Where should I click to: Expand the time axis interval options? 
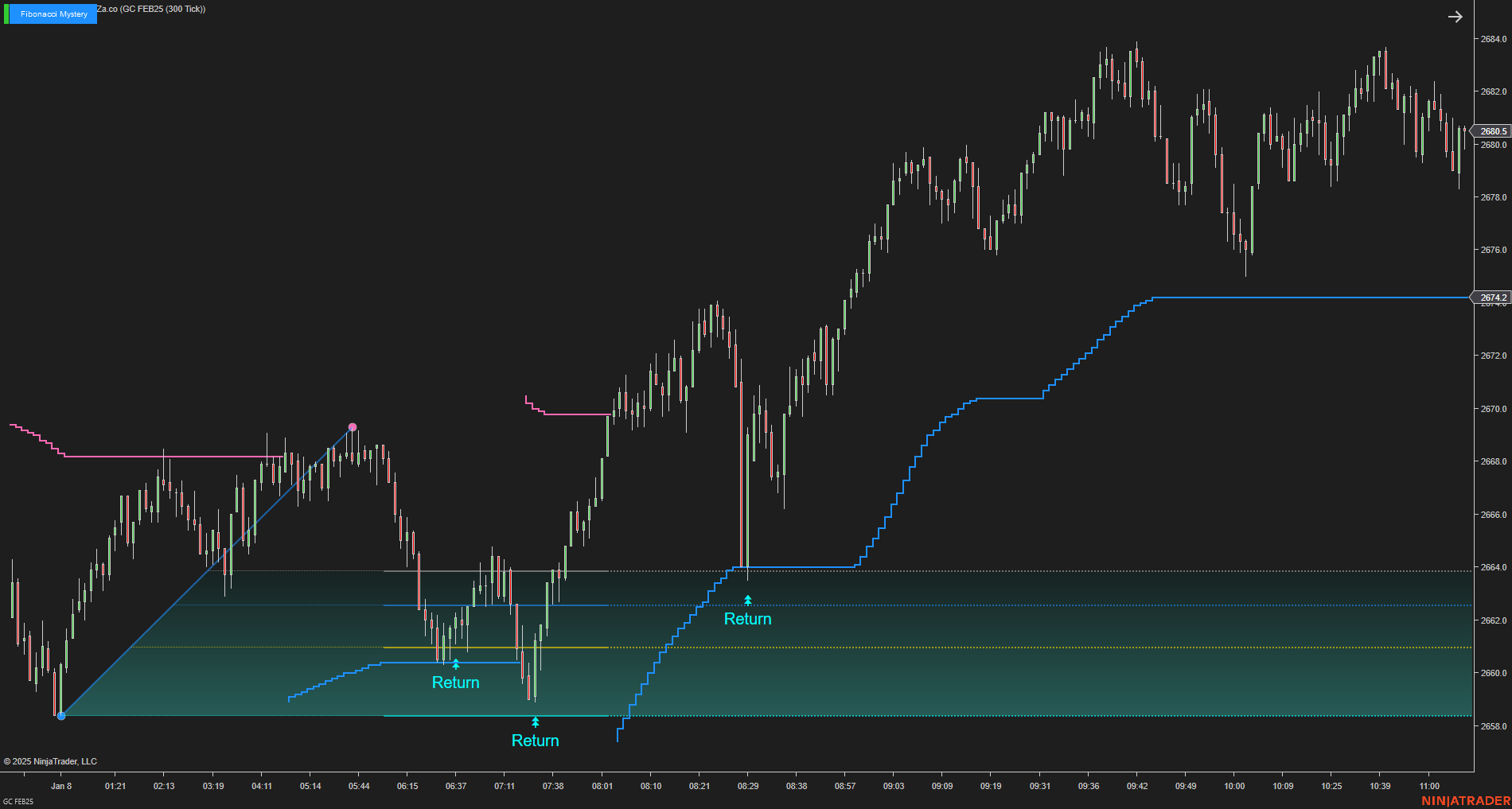[x=756, y=785]
